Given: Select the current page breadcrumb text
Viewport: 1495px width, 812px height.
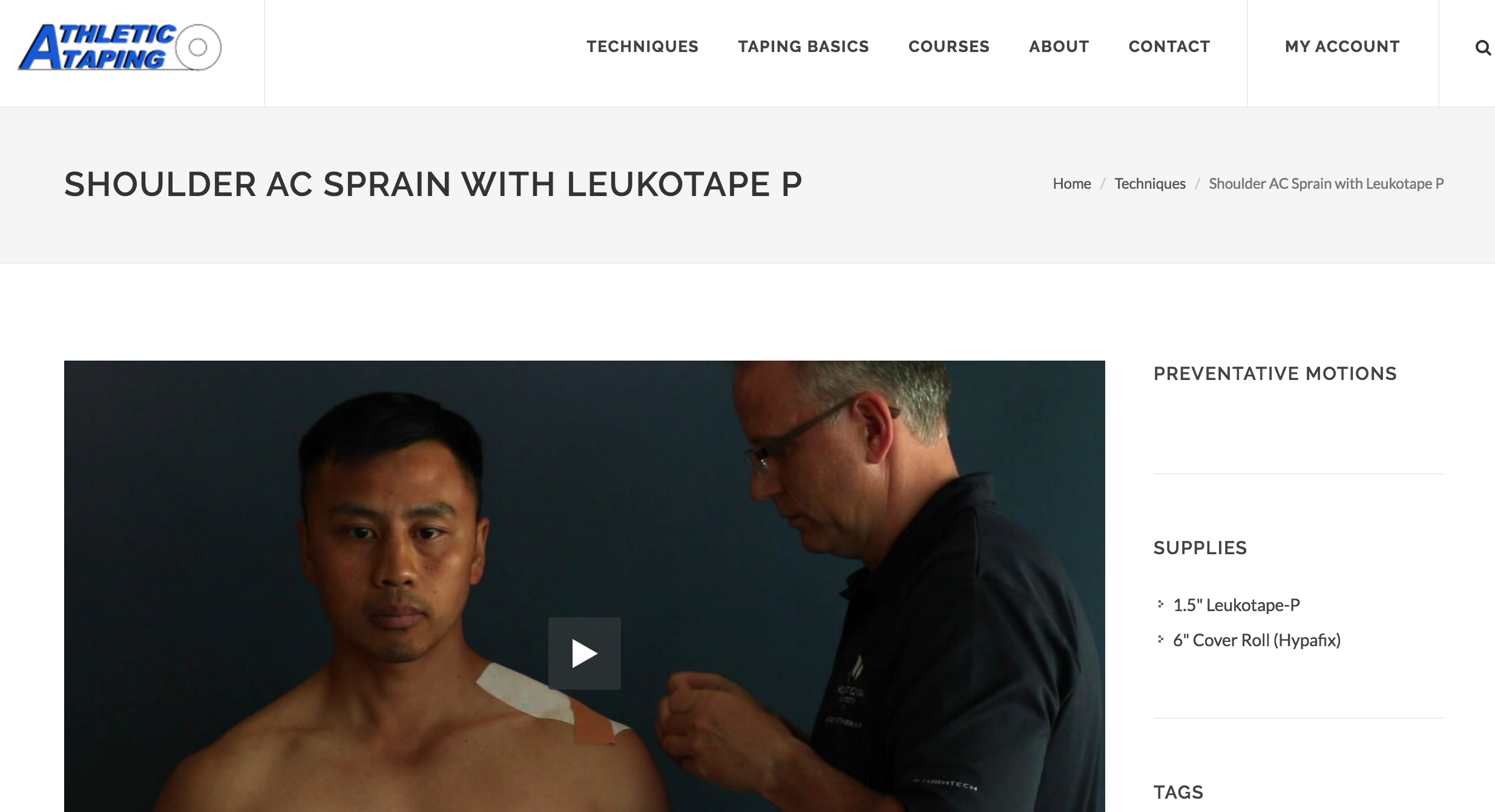Looking at the screenshot, I should [1326, 183].
